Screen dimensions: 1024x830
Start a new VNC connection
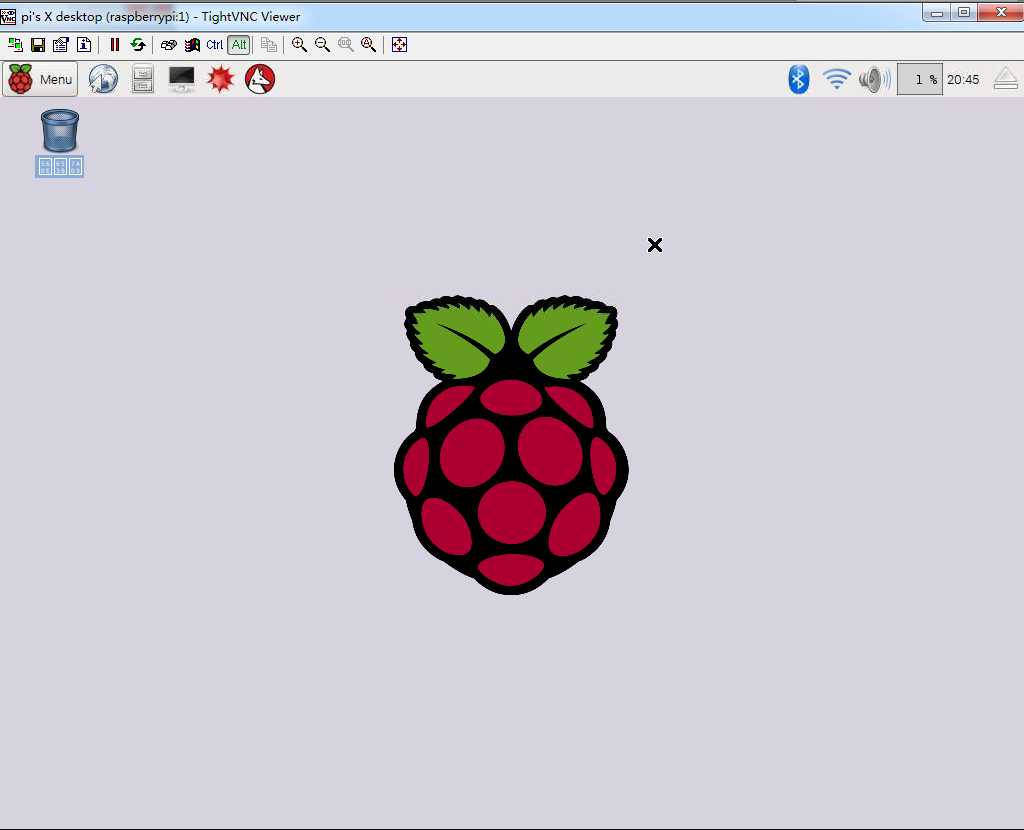point(15,44)
